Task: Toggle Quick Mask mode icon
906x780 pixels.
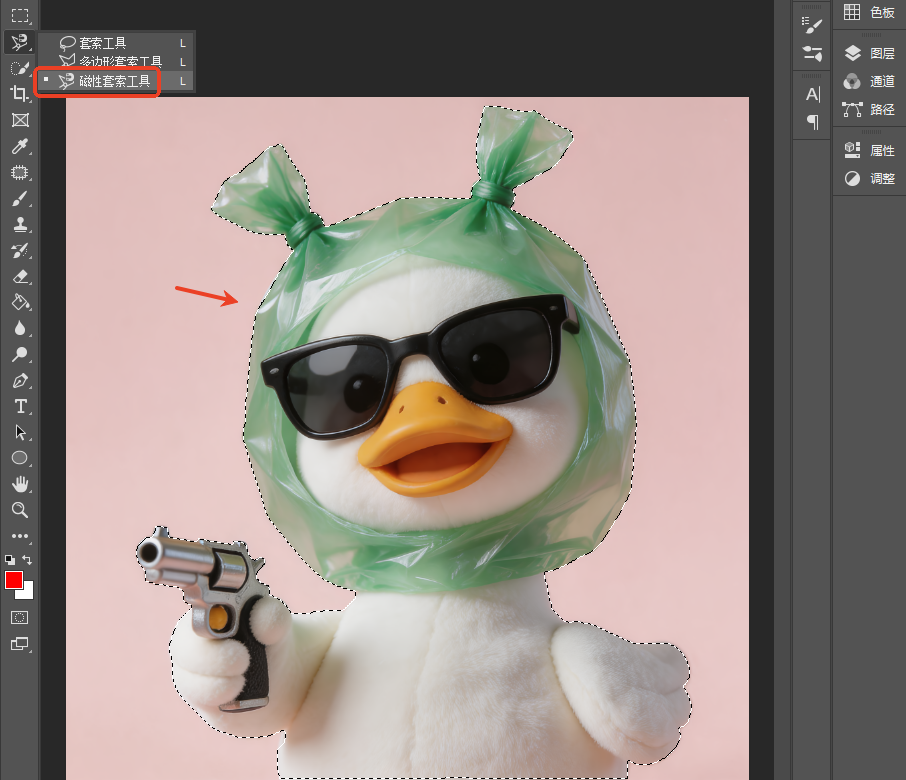Action: click(20, 618)
